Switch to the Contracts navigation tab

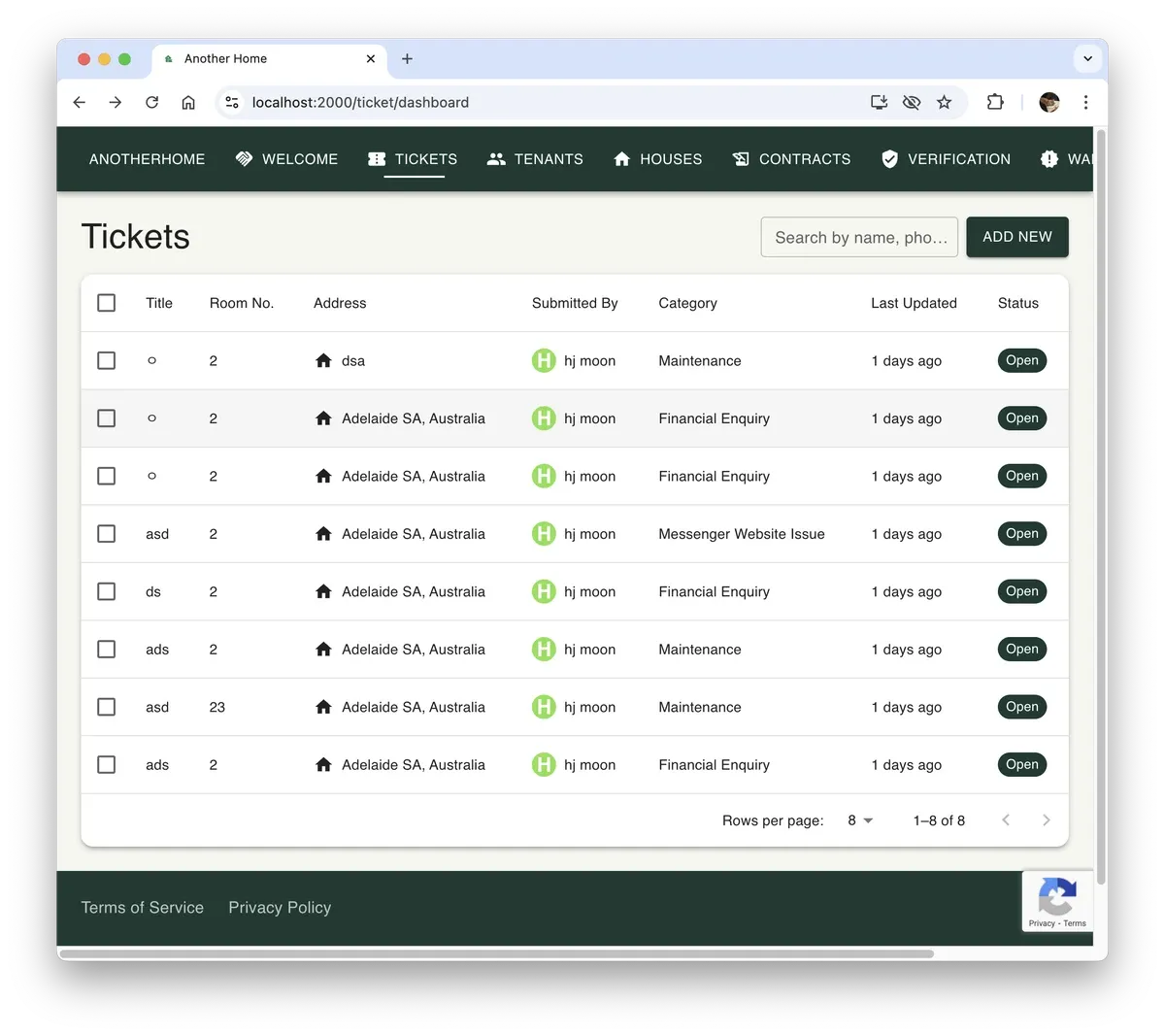791,159
